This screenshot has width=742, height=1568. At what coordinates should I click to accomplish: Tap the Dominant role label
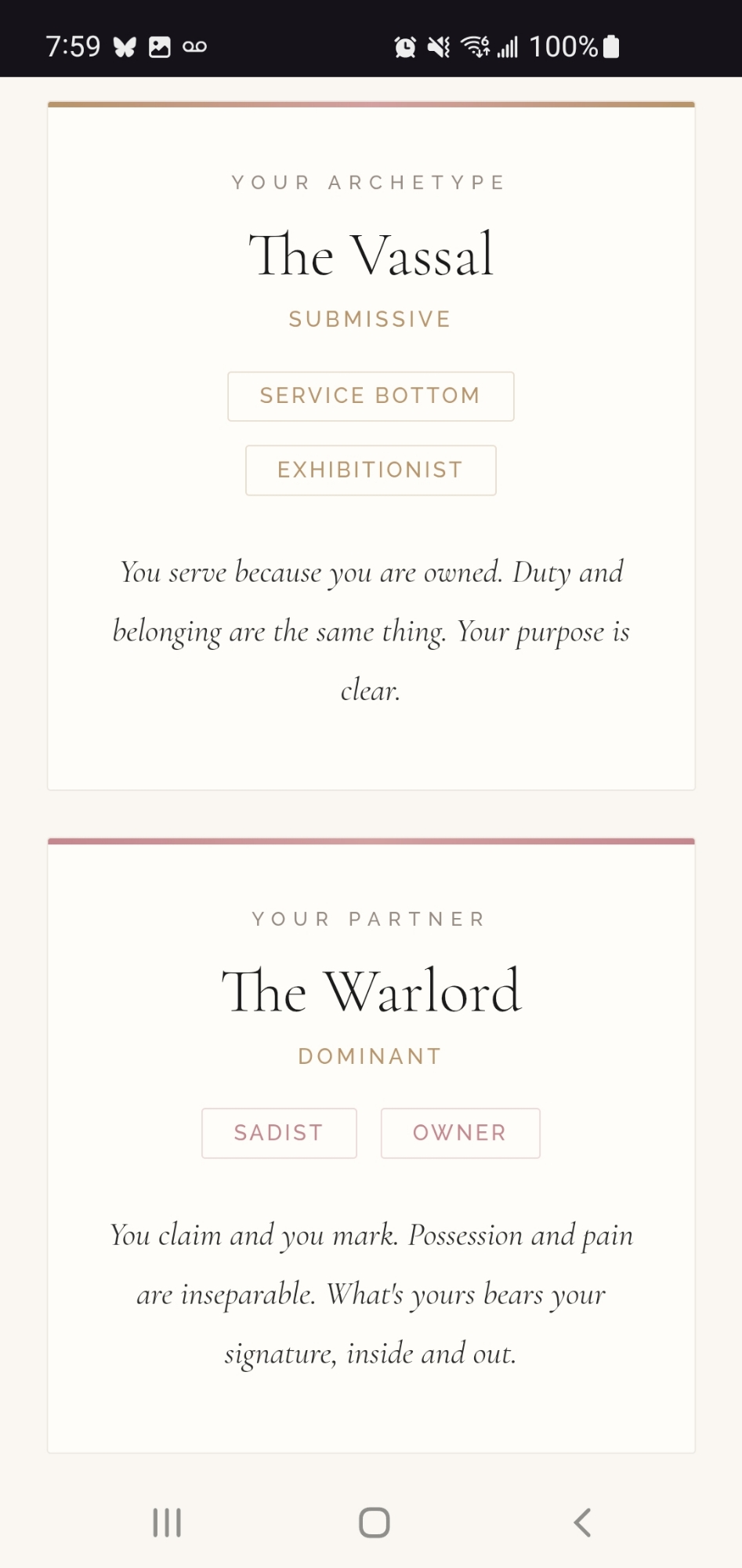371,1056
